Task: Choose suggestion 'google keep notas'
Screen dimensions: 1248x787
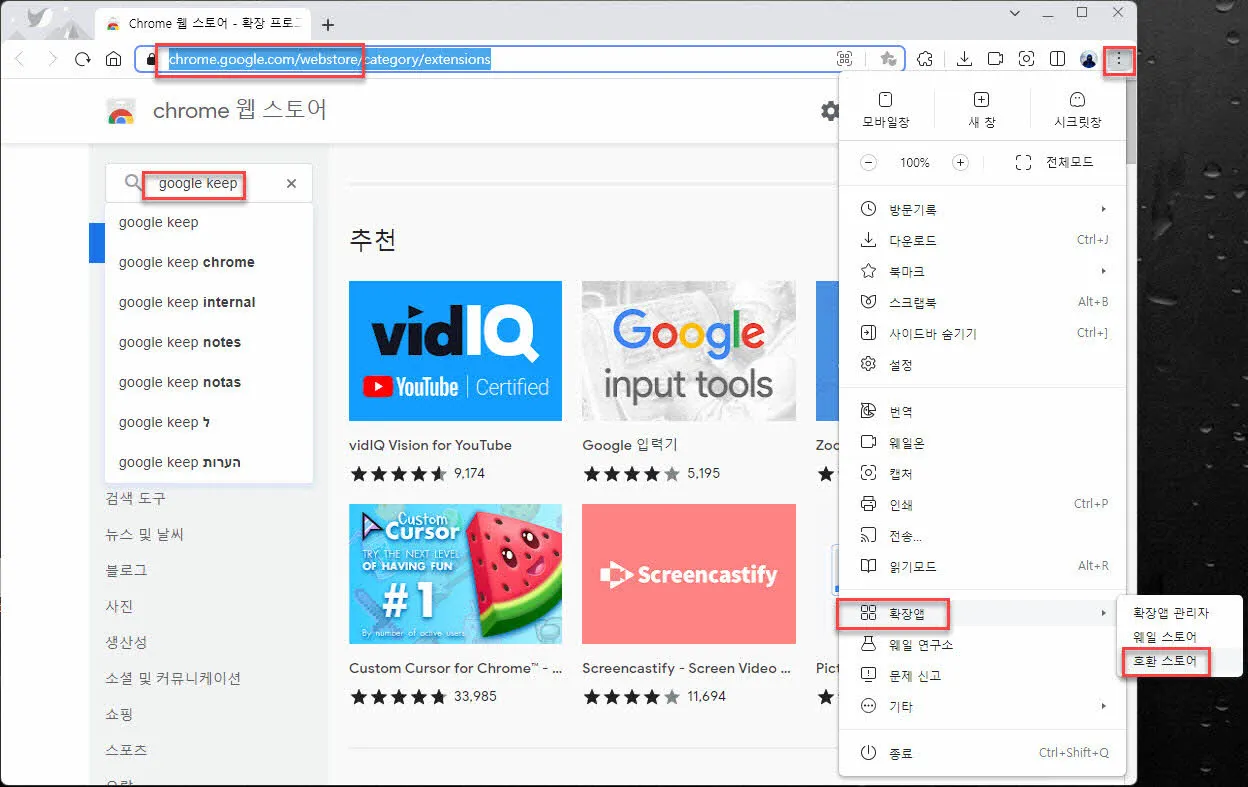Action: click(209, 382)
